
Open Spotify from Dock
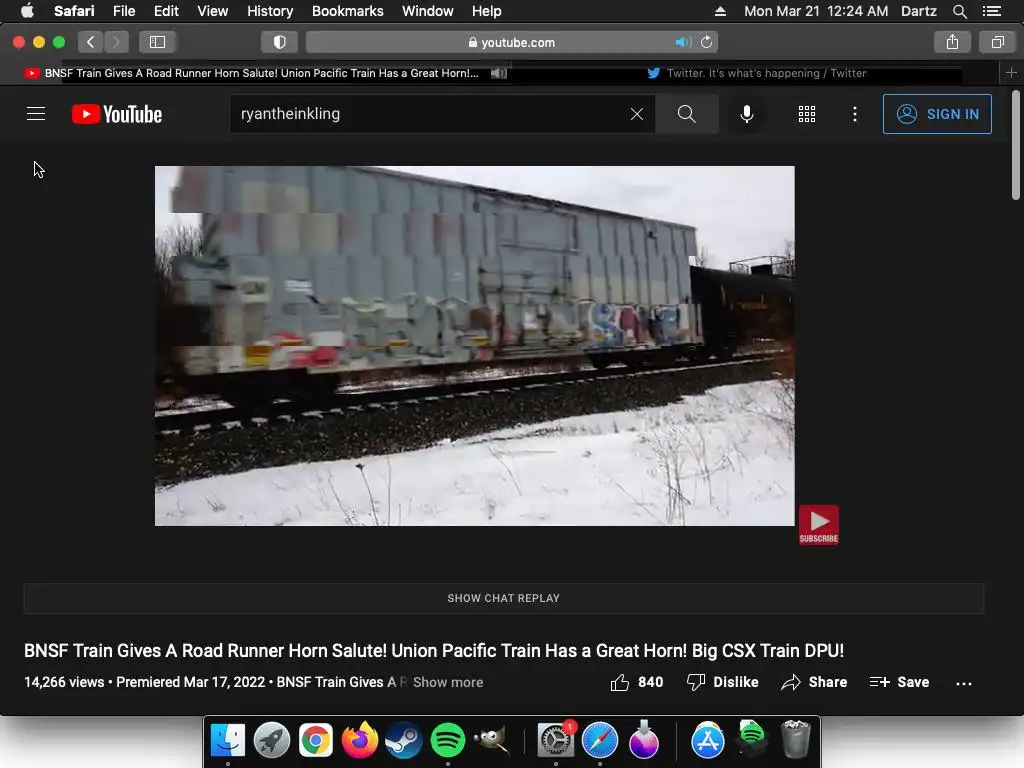click(x=447, y=741)
